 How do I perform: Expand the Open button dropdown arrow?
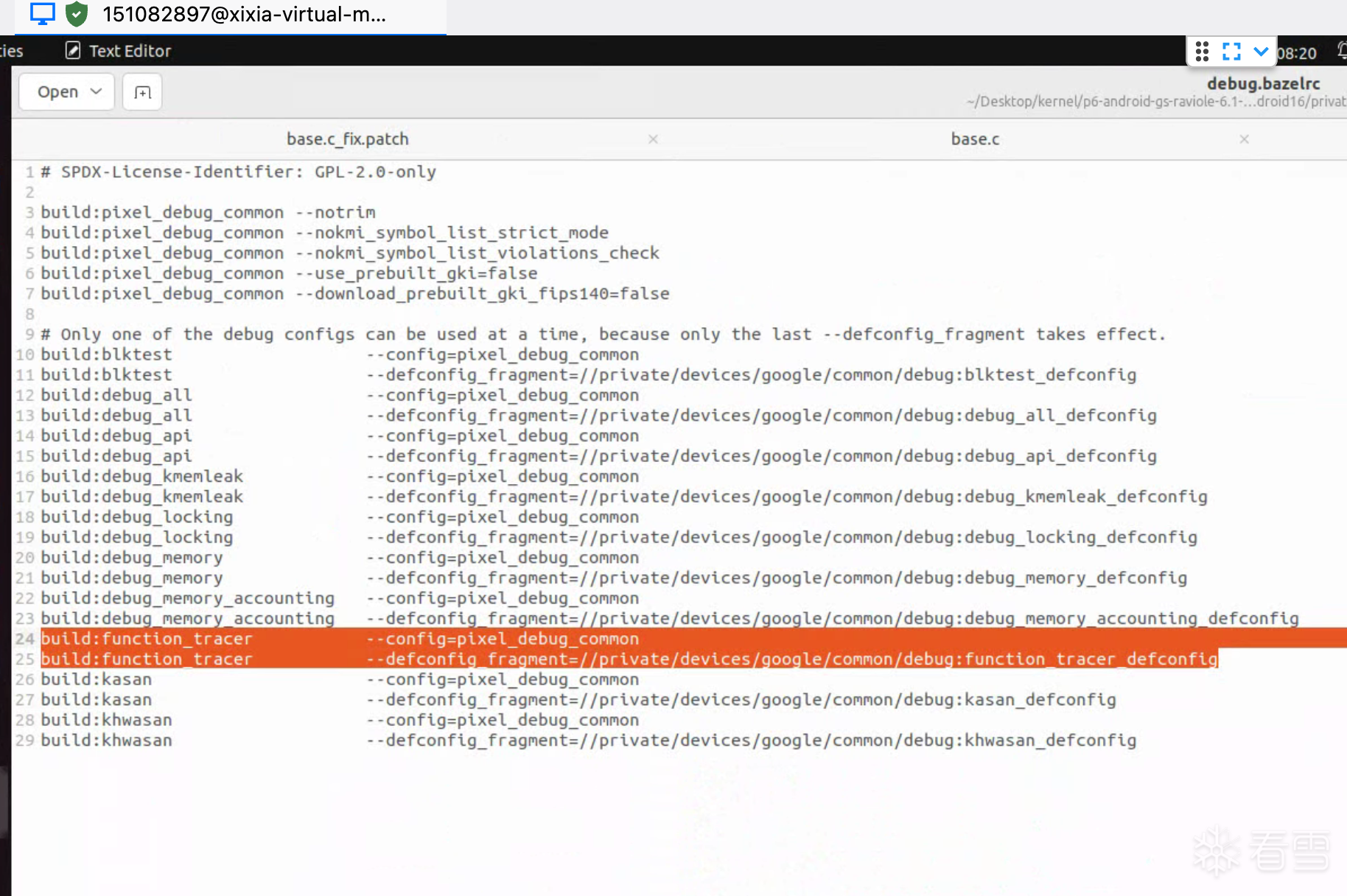96,91
